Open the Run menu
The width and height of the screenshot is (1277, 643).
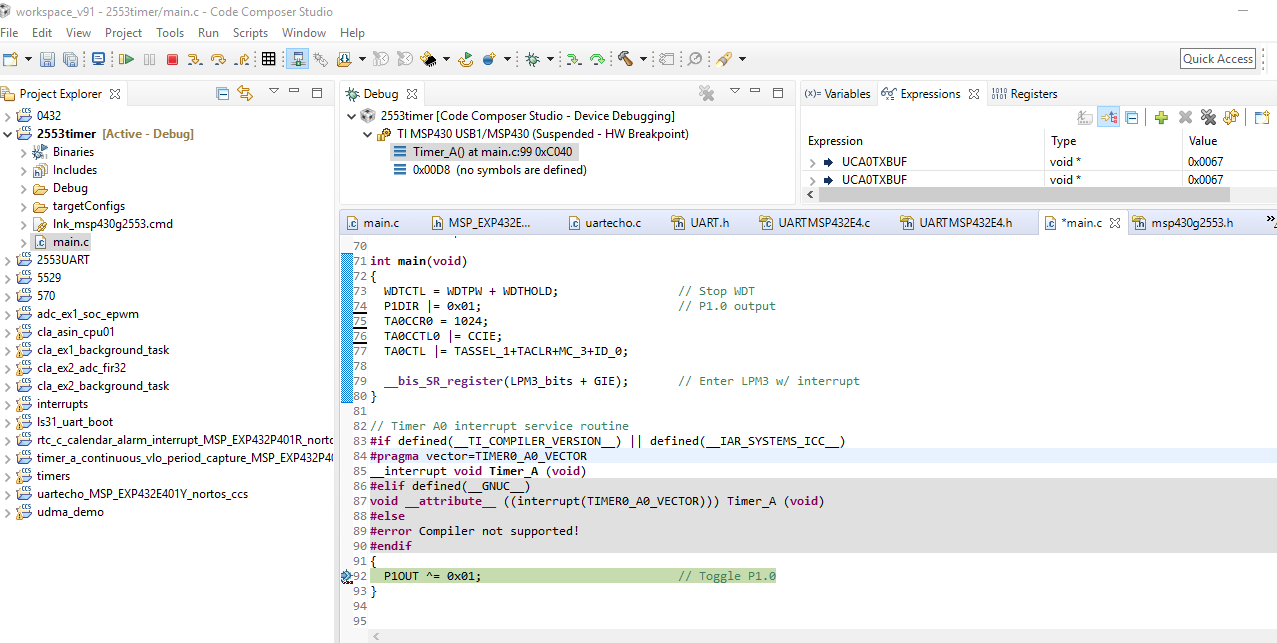(x=208, y=33)
